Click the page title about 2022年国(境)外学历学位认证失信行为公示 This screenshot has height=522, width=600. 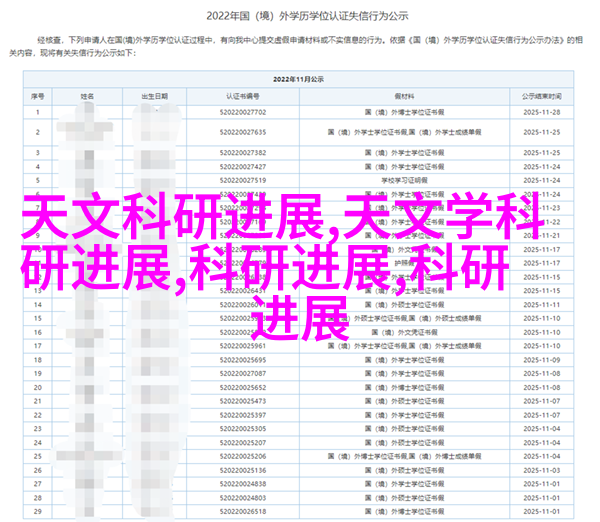pos(301,15)
